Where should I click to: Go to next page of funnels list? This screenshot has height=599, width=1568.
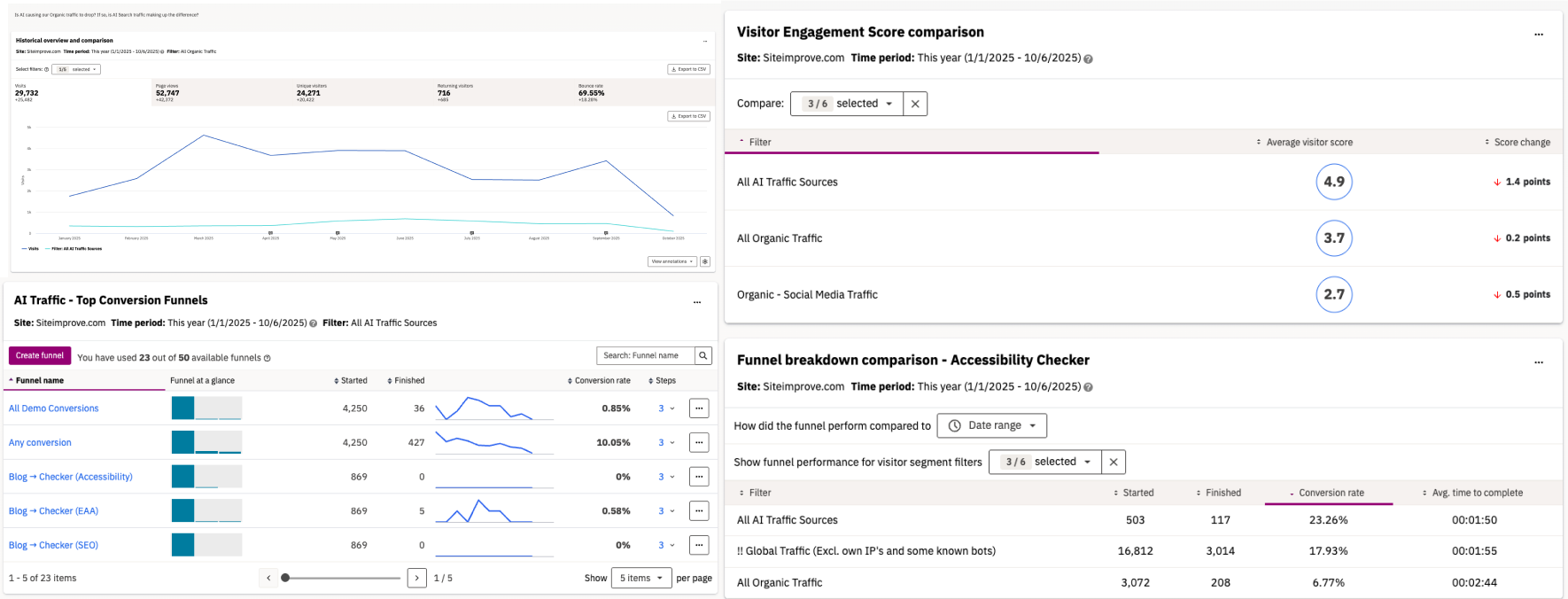[x=417, y=578]
